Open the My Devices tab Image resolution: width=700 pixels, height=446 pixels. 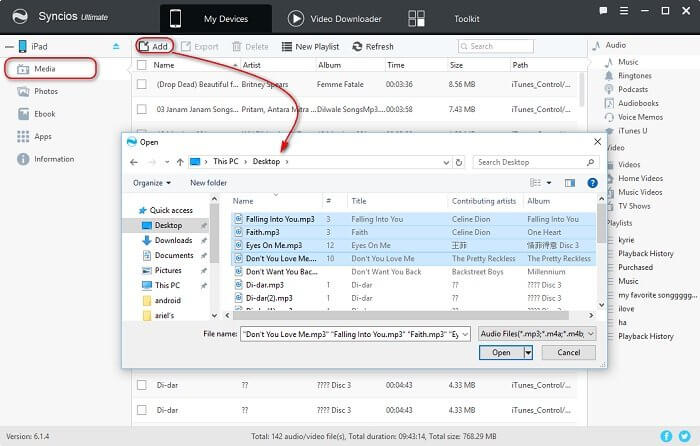[x=216, y=19]
